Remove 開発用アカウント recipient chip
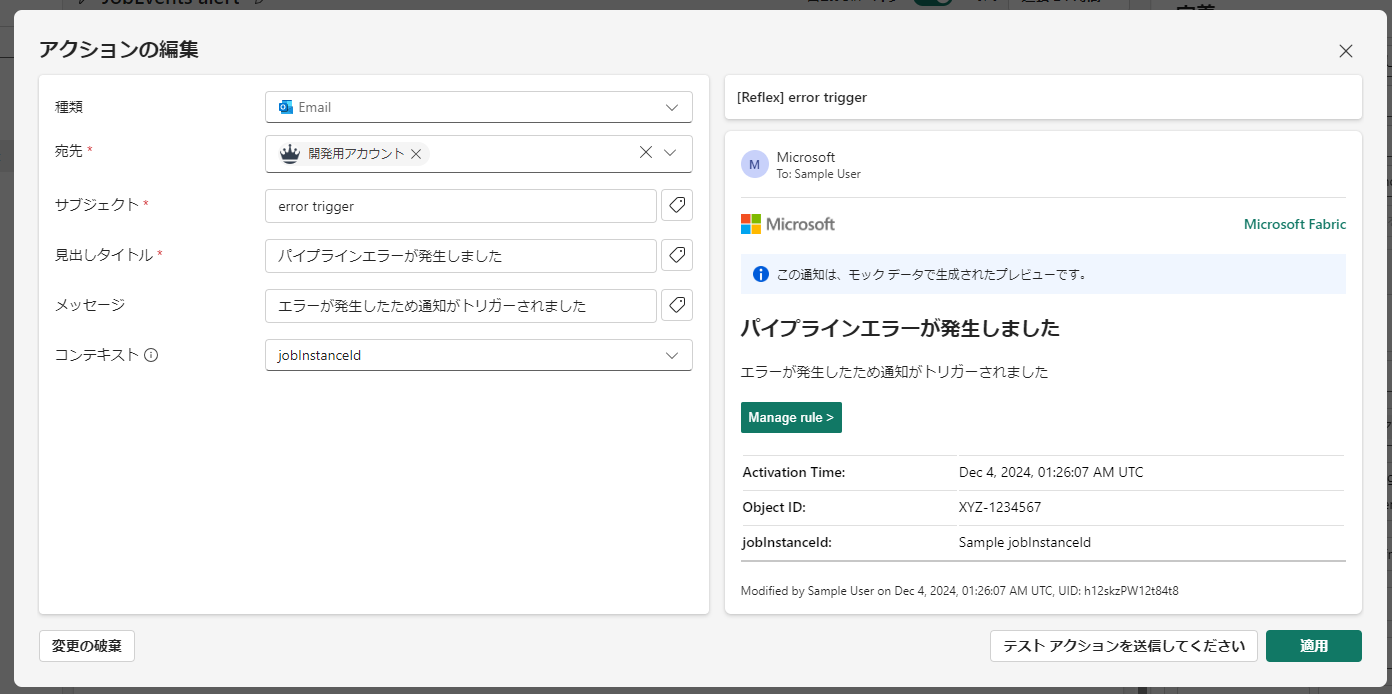 [x=416, y=154]
